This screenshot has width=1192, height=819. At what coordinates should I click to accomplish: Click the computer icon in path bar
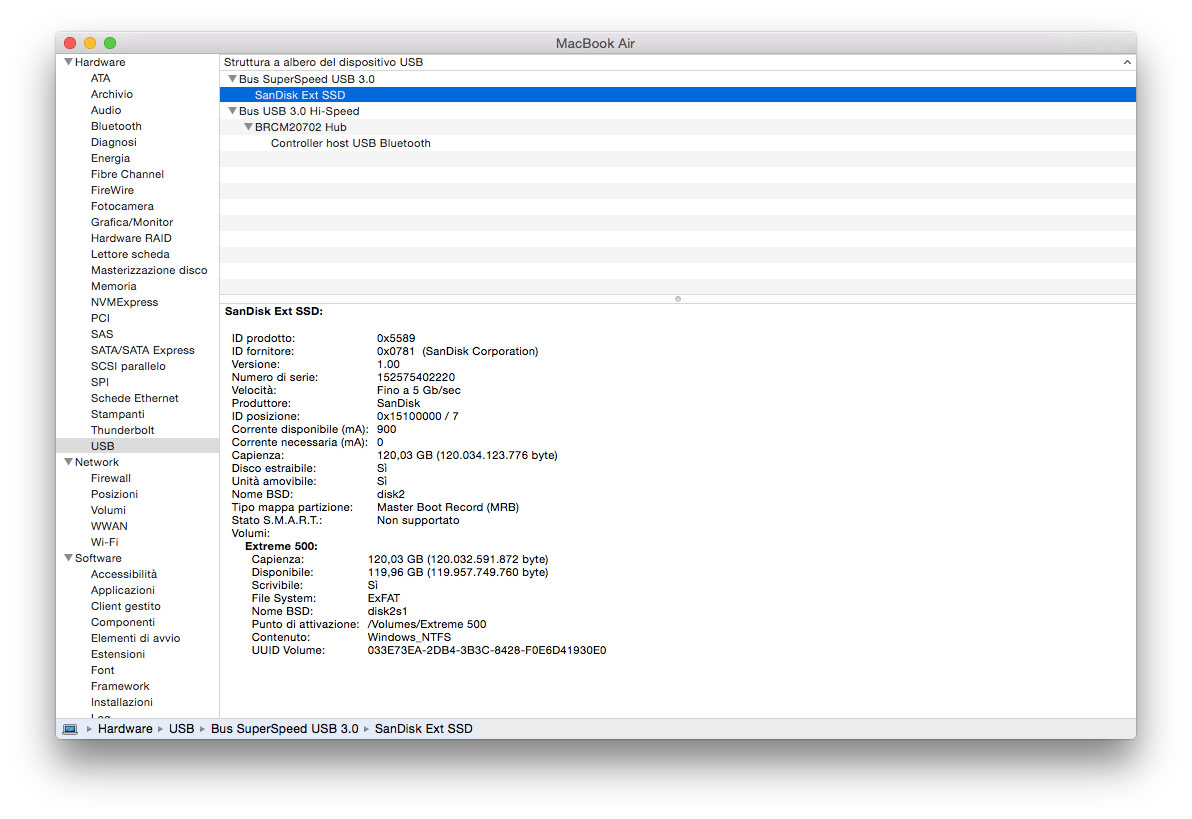coord(70,729)
